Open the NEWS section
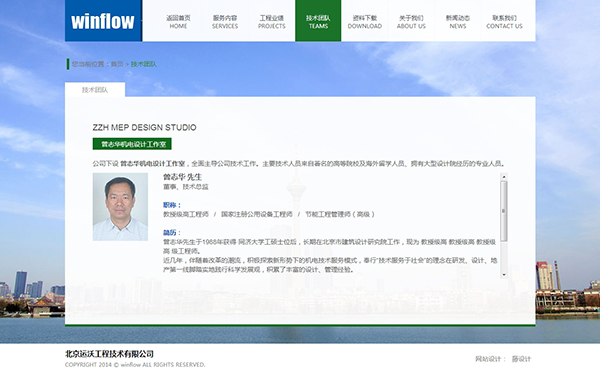This screenshot has width=600, height=375. (x=458, y=22)
